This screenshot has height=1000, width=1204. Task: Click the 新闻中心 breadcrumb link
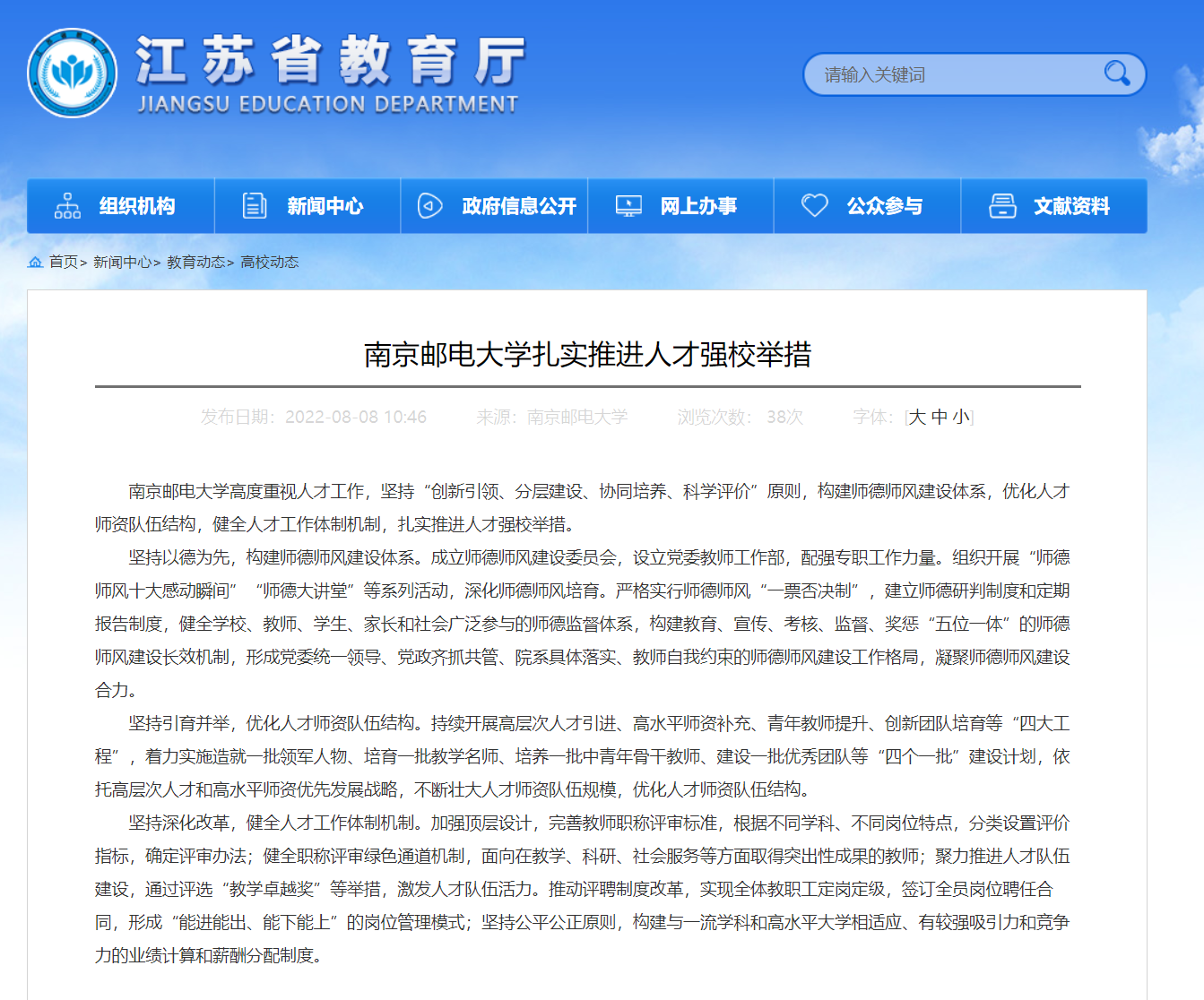pyautogui.click(x=122, y=262)
